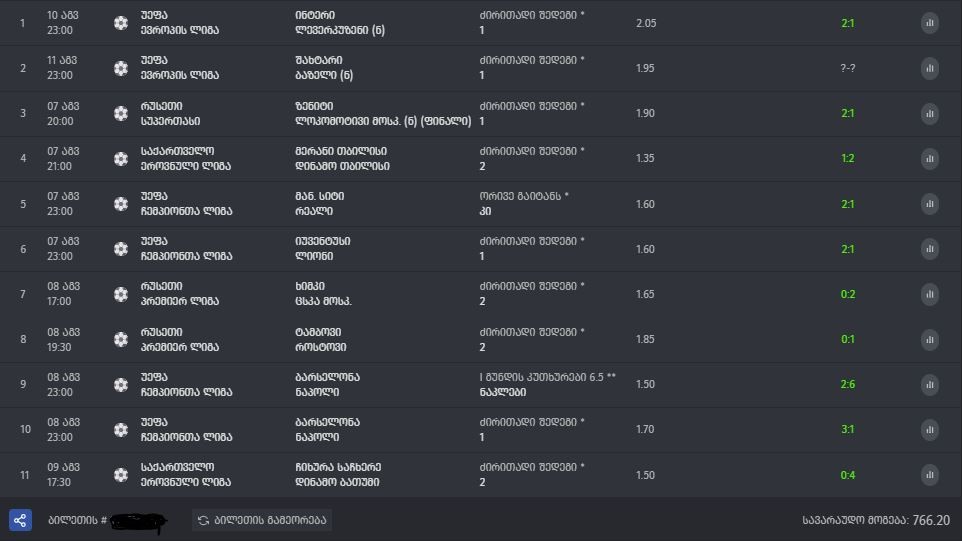Click soccer ball icon in row 10
Viewport: 962px width, 541px height.
click(x=121, y=429)
